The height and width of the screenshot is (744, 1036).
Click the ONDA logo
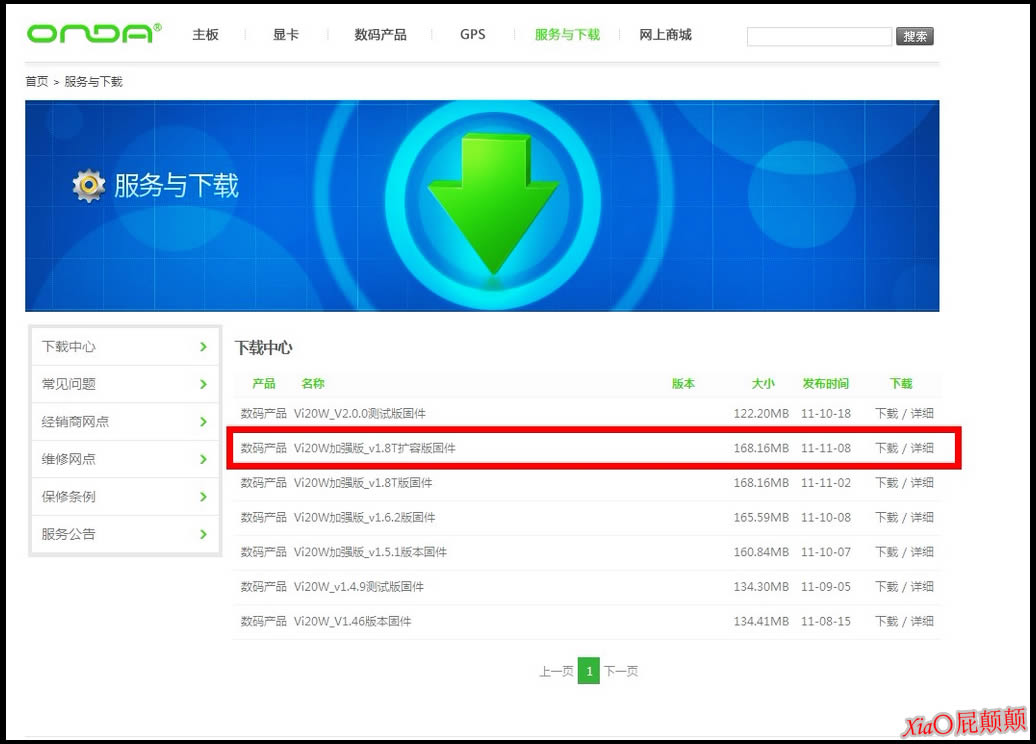[93, 34]
